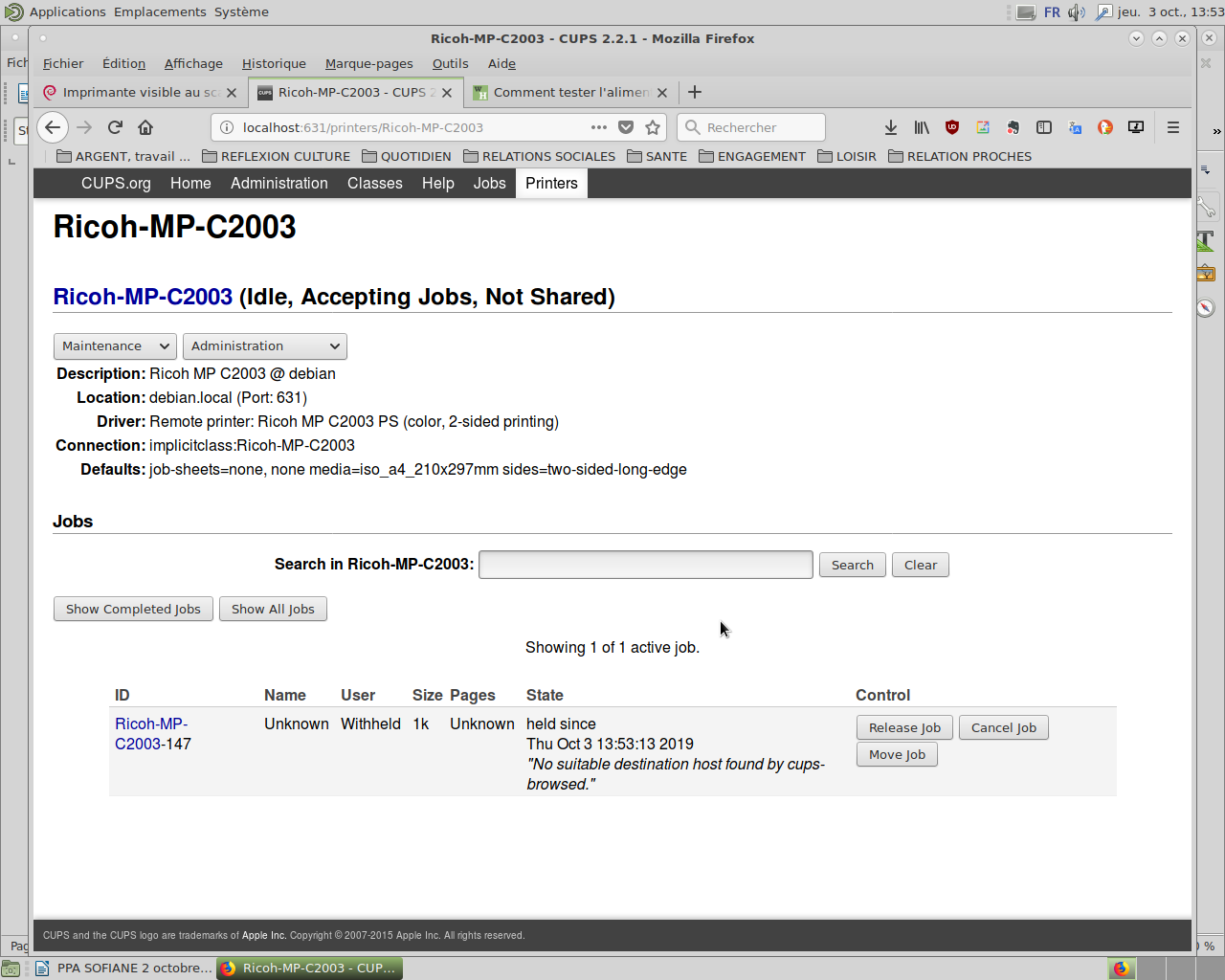Switch to the Imprimante visible tab

pyautogui.click(x=141, y=93)
